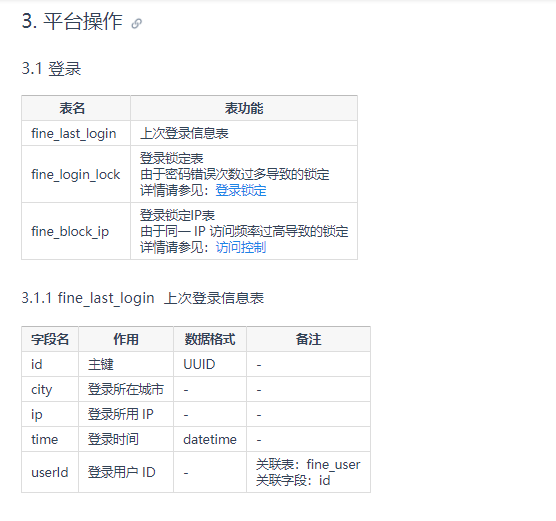Click the 关联表: fine_user remark cell
The height and width of the screenshot is (521, 556).
click(308, 472)
